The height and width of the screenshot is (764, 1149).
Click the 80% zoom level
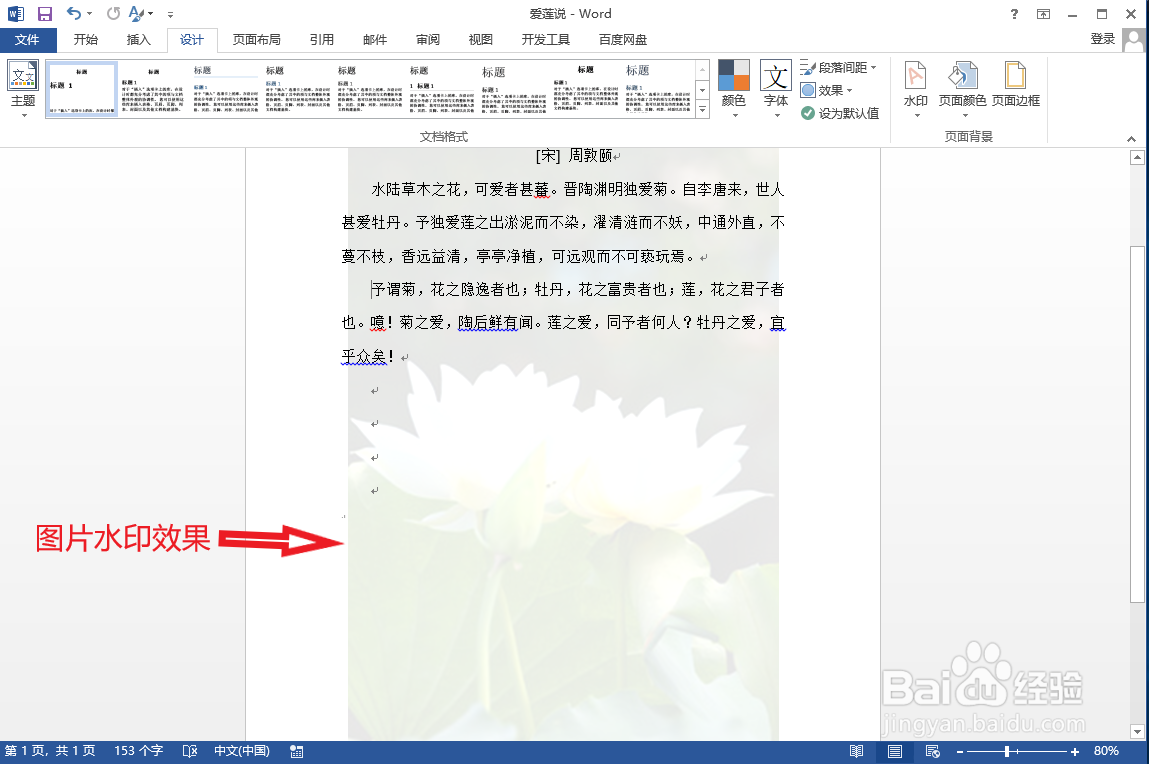(x=1106, y=751)
